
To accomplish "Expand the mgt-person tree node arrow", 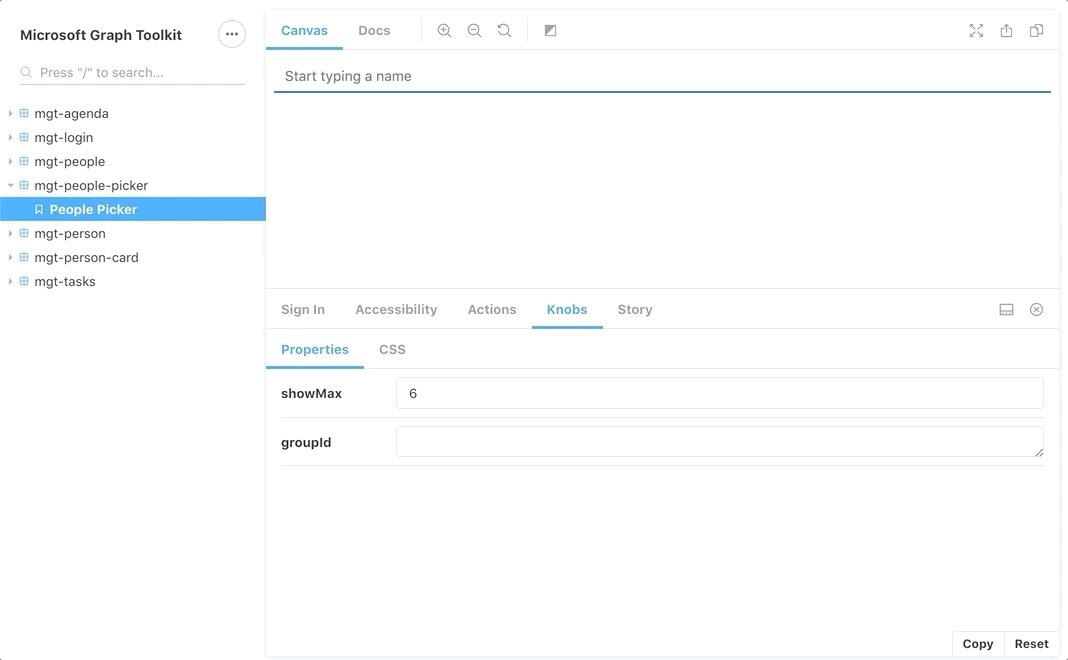I will coord(10,233).
